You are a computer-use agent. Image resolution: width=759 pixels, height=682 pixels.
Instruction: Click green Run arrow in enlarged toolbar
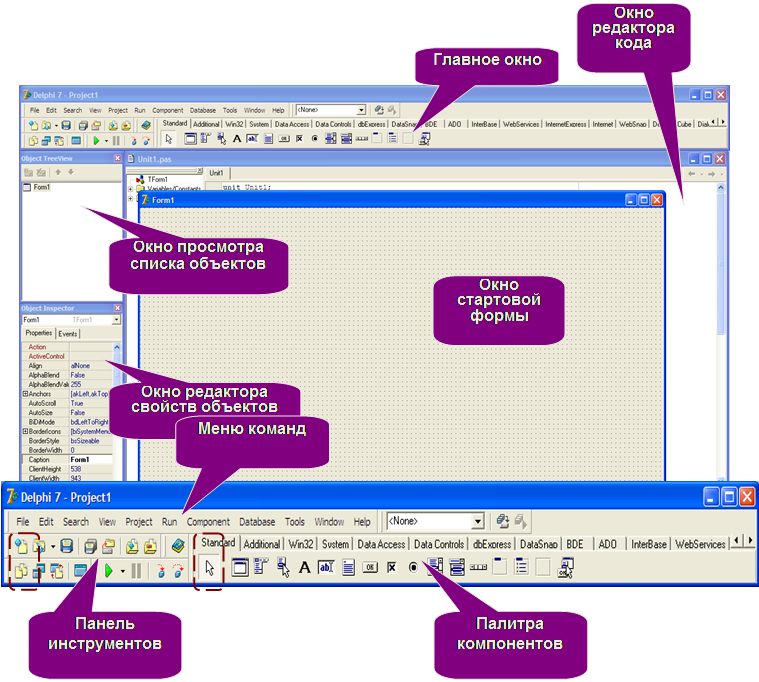108,571
